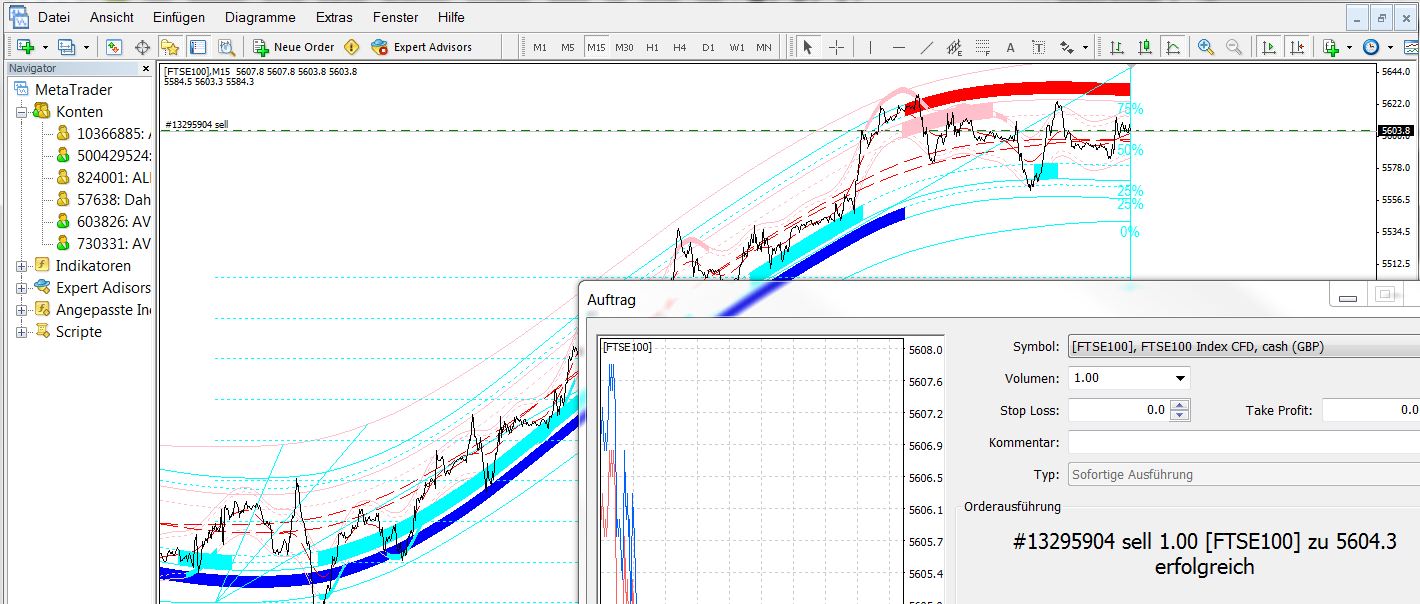Increase Stop Loss with up stepper
The width and height of the screenshot is (1420, 604).
[x=1180, y=405]
